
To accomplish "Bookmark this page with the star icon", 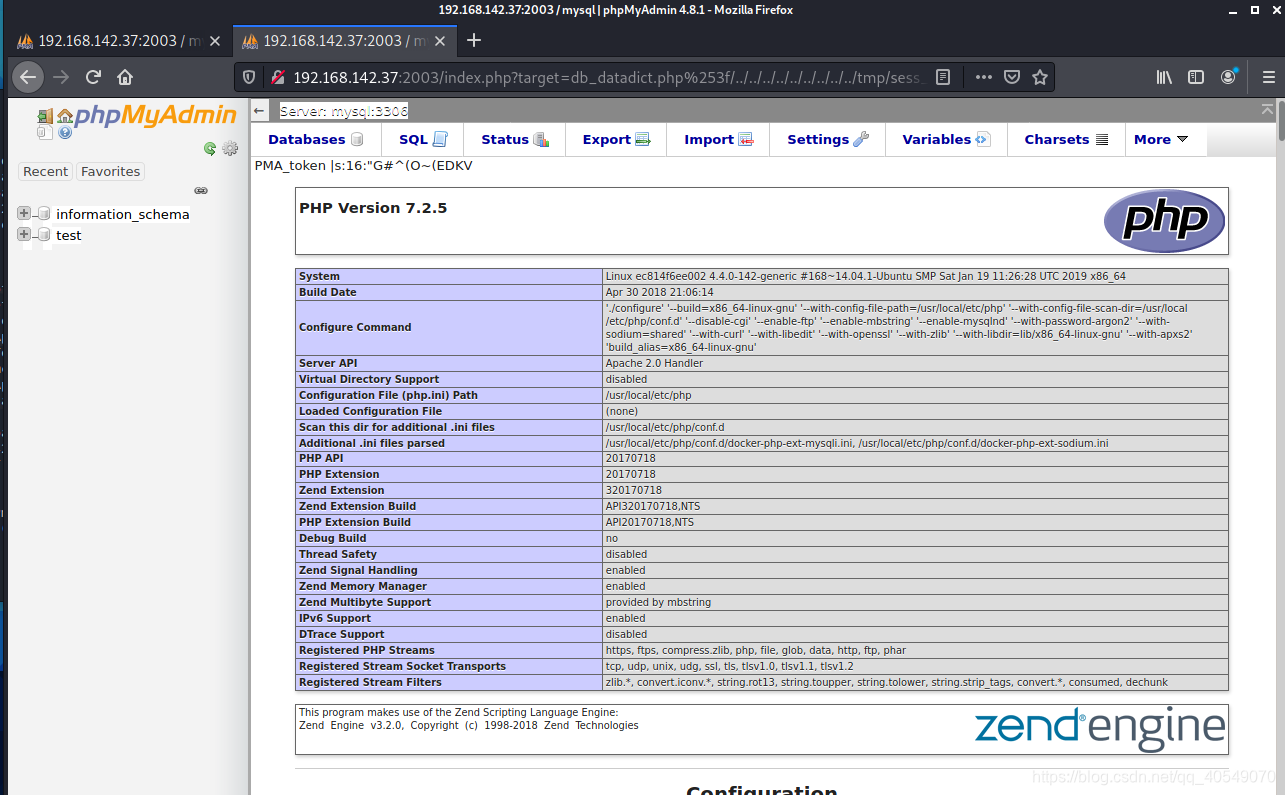I will (1039, 77).
